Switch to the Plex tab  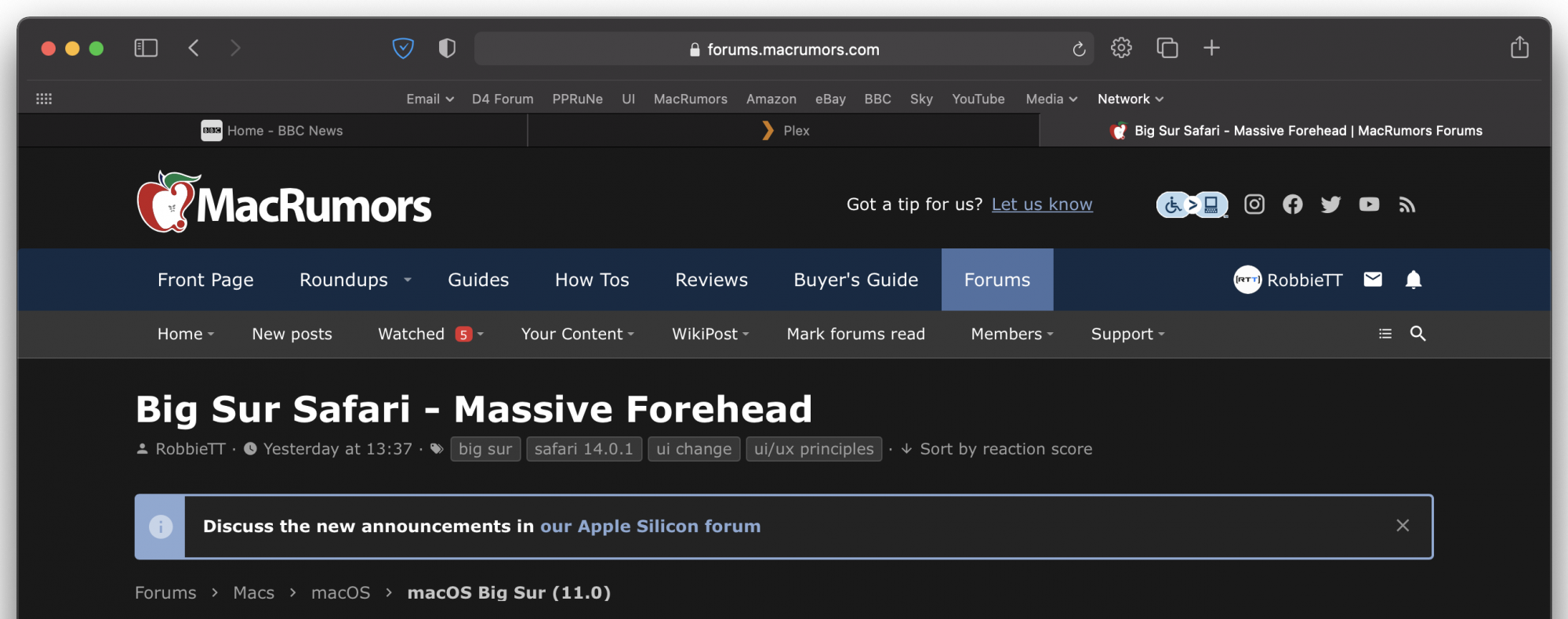tap(784, 131)
